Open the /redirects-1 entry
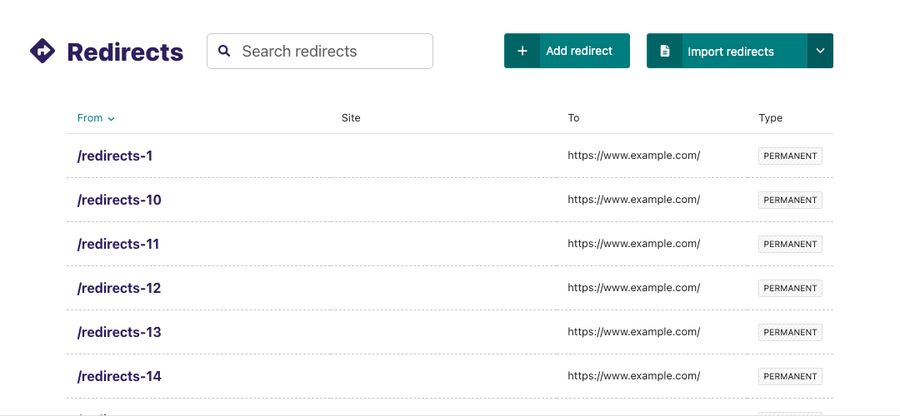Viewport: 900px width, 416px height. [115, 156]
